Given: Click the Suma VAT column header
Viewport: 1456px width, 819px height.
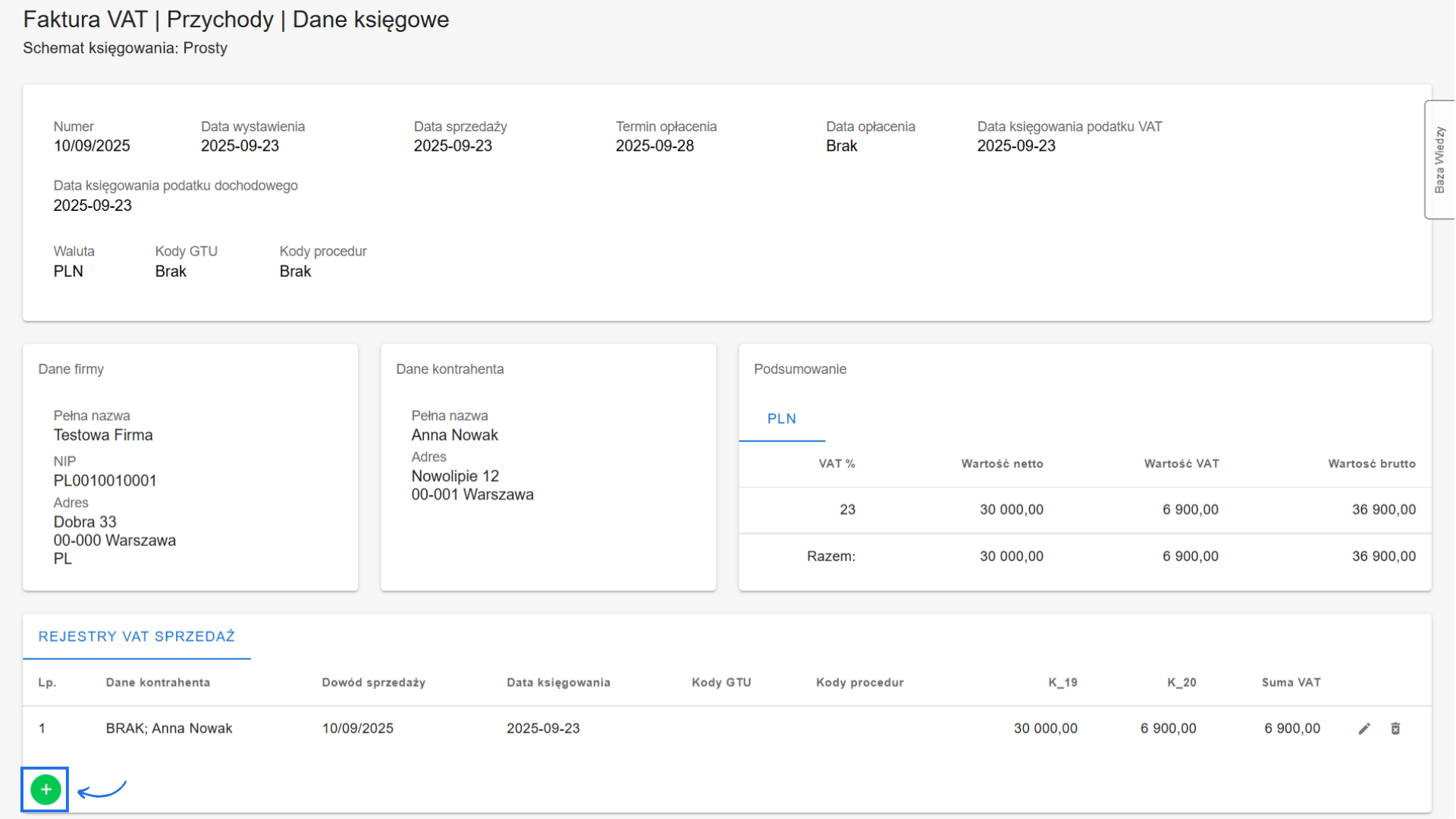Looking at the screenshot, I should pyautogui.click(x=1291, y=682).
